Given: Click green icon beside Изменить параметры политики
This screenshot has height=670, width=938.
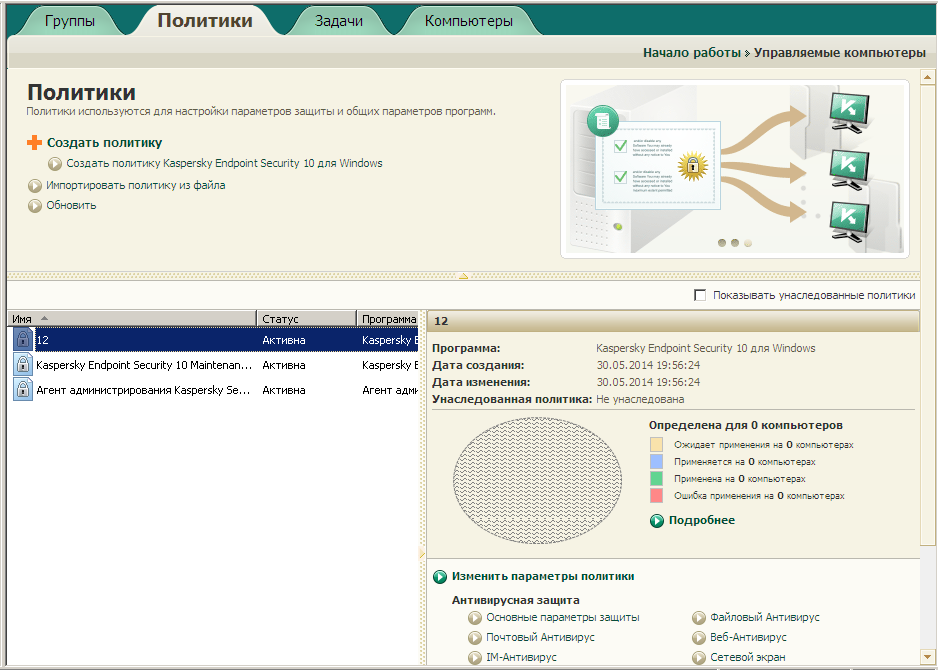Looking at the screenshot, I should point(440,577).
